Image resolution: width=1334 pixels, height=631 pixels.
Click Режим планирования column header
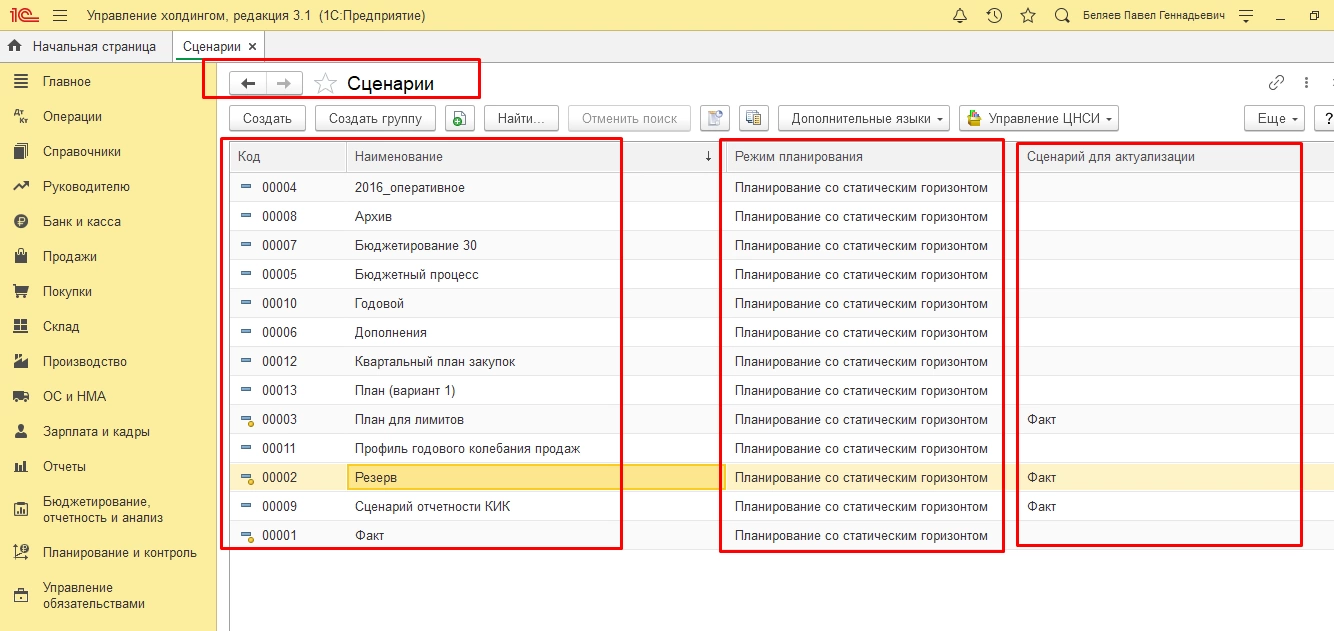pyautogui.click(x=871, y=156)
